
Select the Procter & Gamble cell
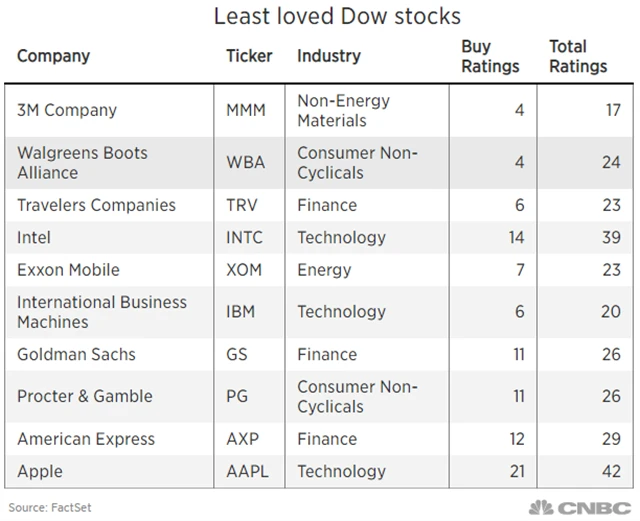pyautogui.click(x=85, y=396)
